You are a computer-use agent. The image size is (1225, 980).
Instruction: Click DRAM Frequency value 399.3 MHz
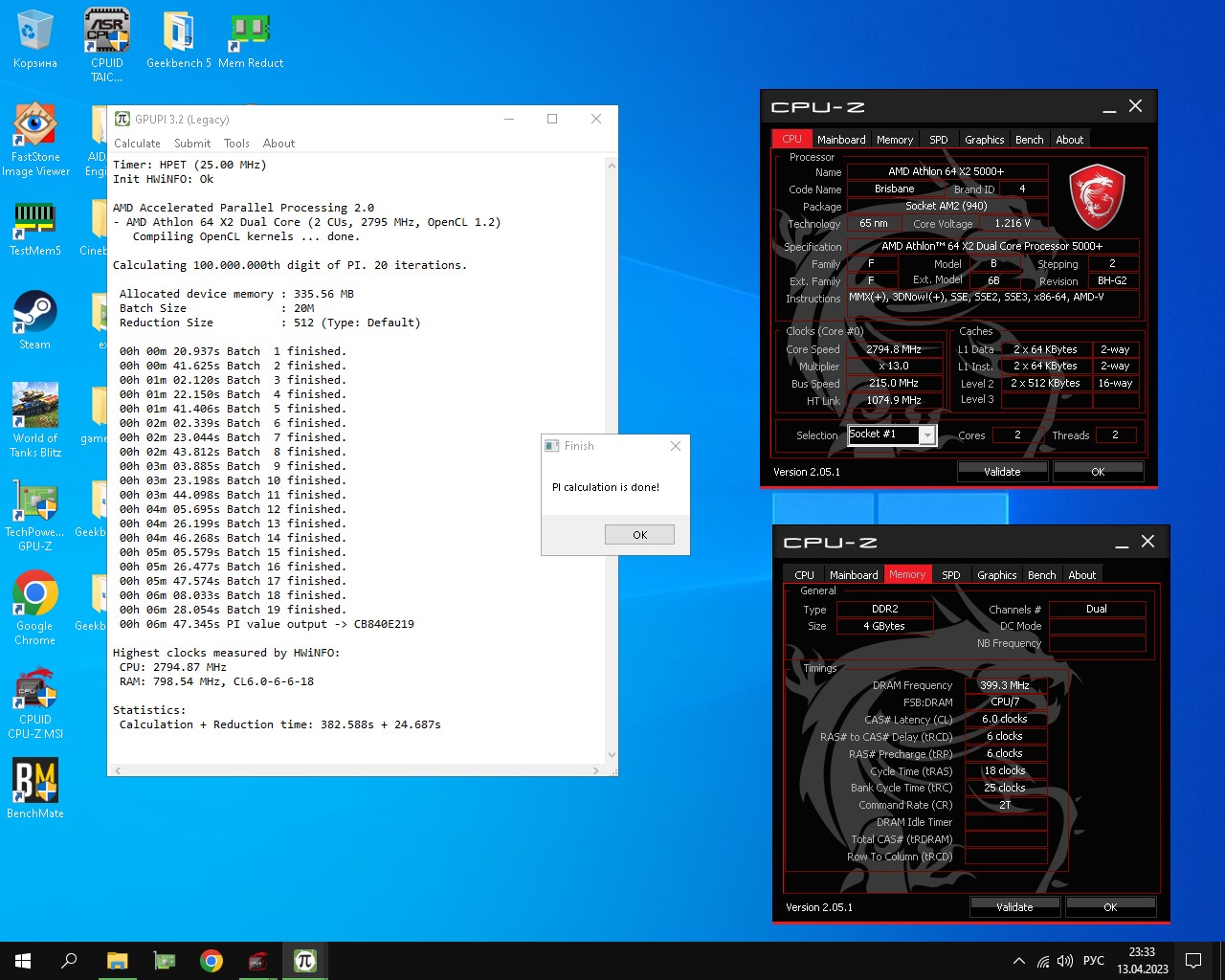pyautogui.click(x=1005, y=685)
